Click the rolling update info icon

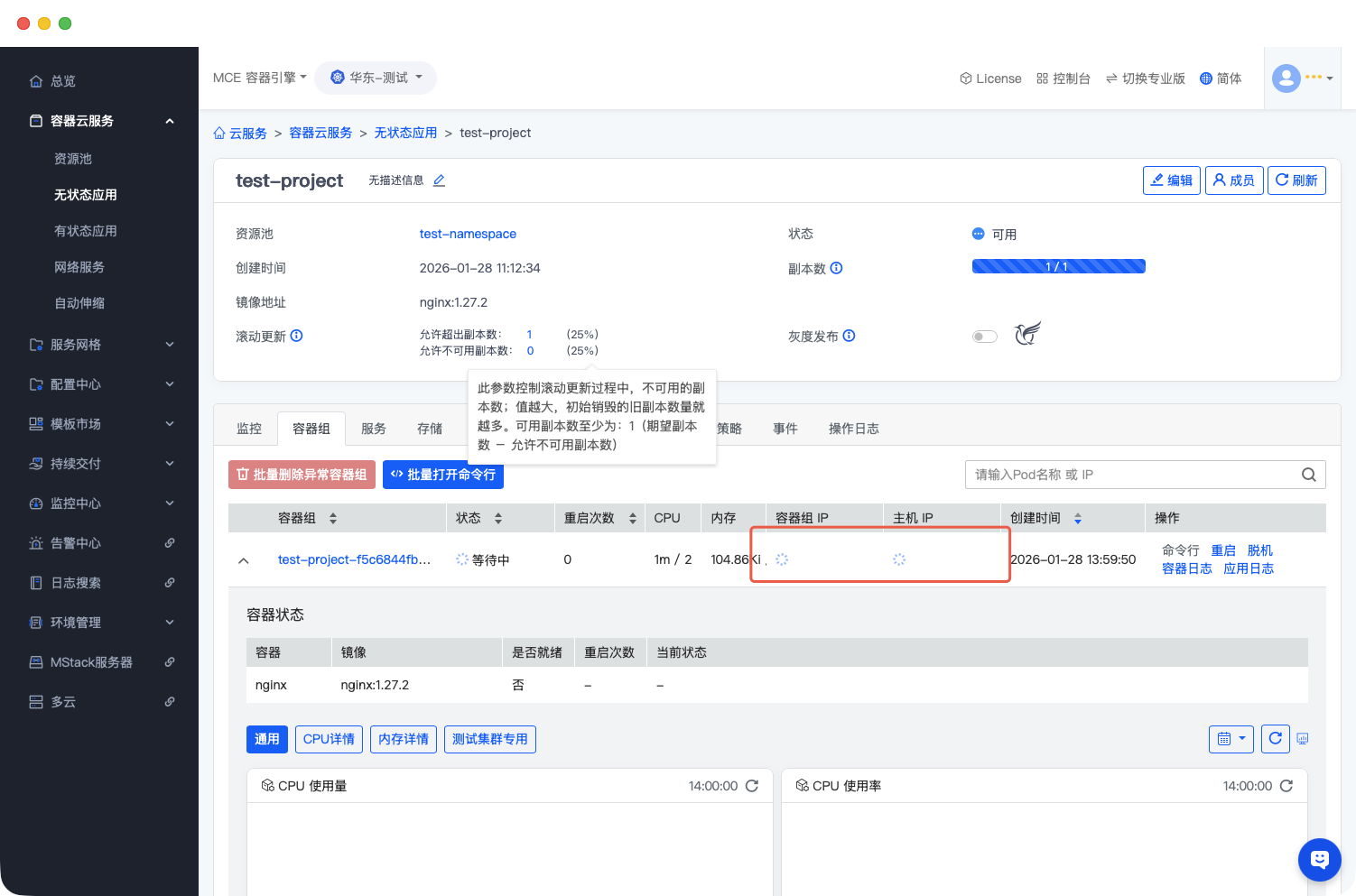coord(296,336)
